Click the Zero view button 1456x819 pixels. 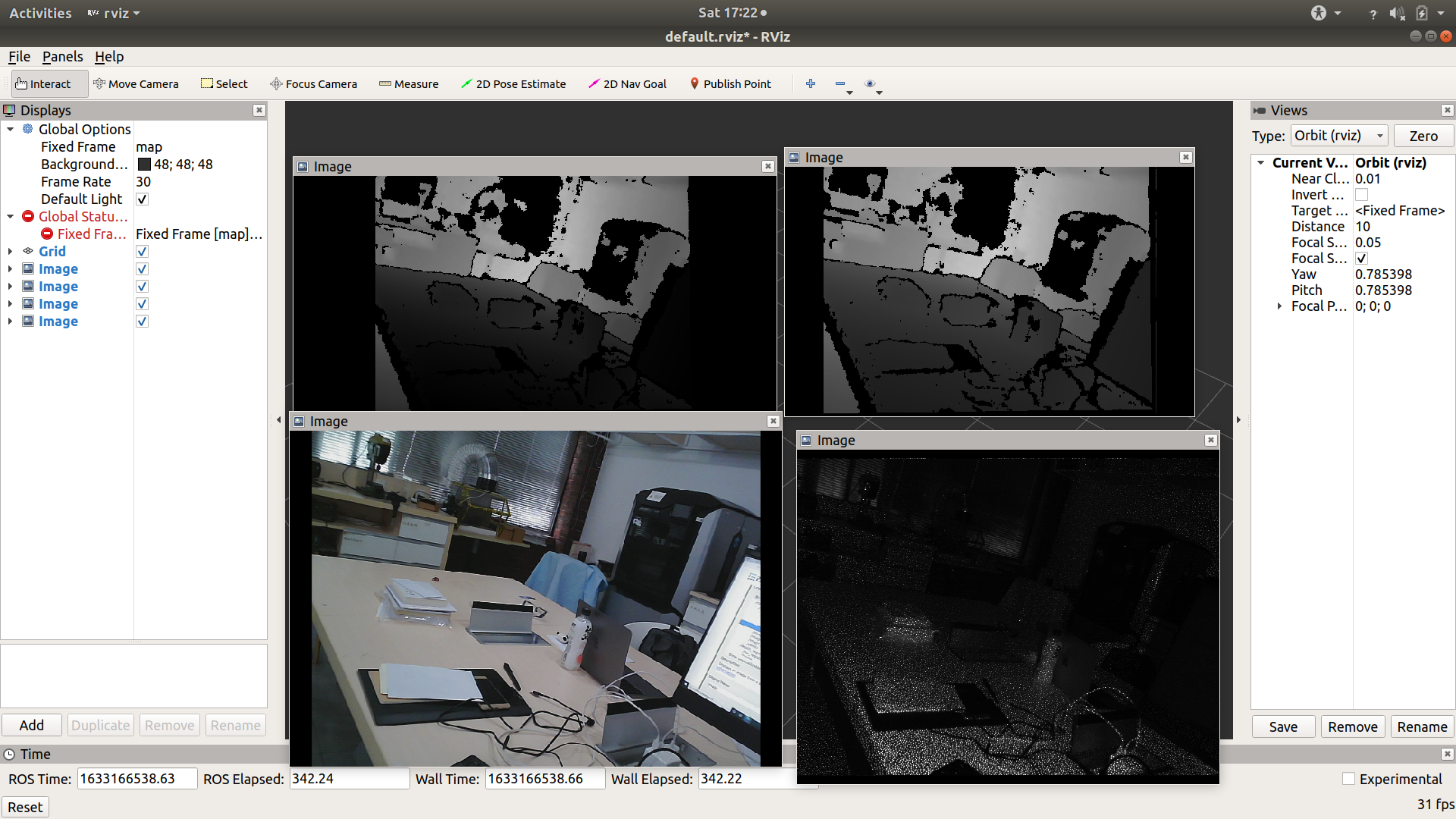click(x=1423, y=136)
